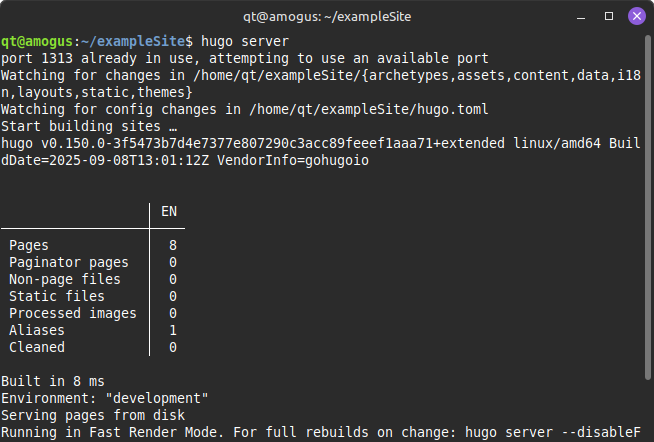Click the typed 'hugo server' command

[244, 41]
